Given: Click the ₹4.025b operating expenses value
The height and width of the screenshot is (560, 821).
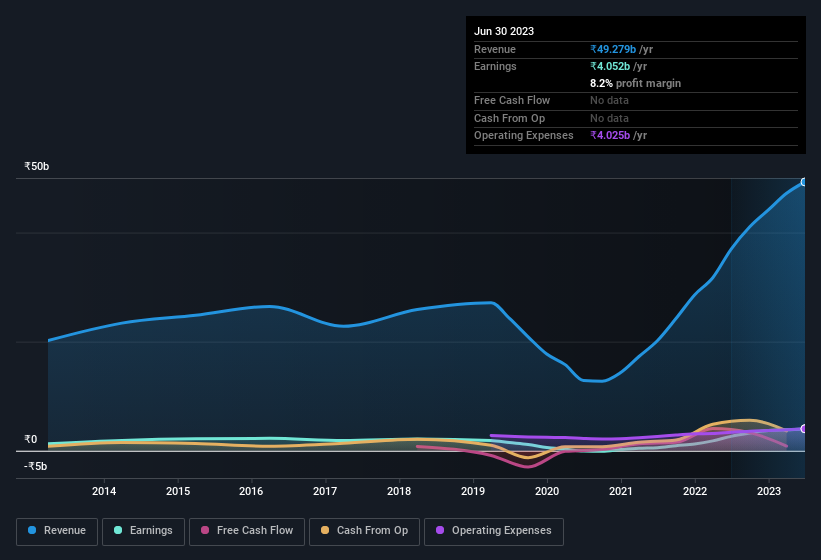Looking at the screenshot, I should 610,136.
